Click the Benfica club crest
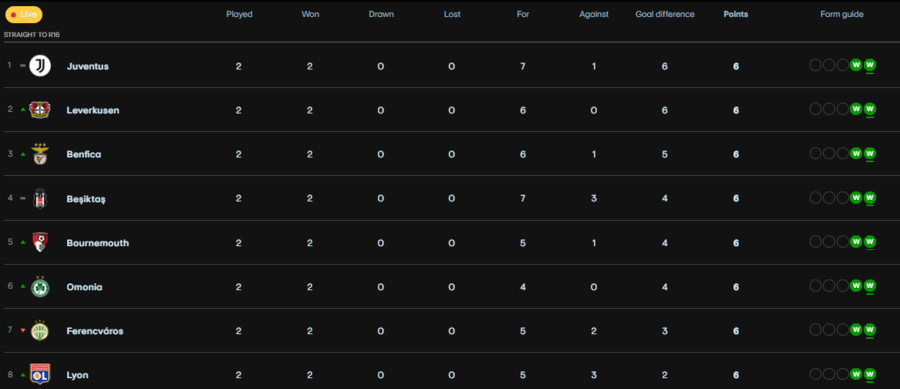The image size is (900, 389). [x=40, y=154]
